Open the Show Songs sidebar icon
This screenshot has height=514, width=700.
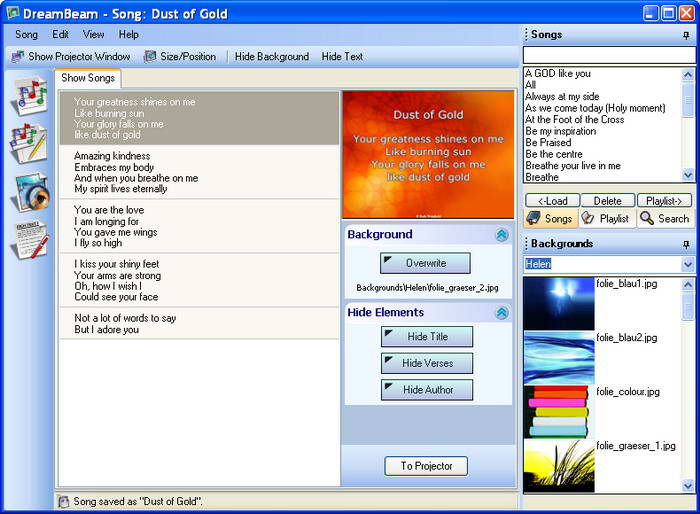[29, 96]
